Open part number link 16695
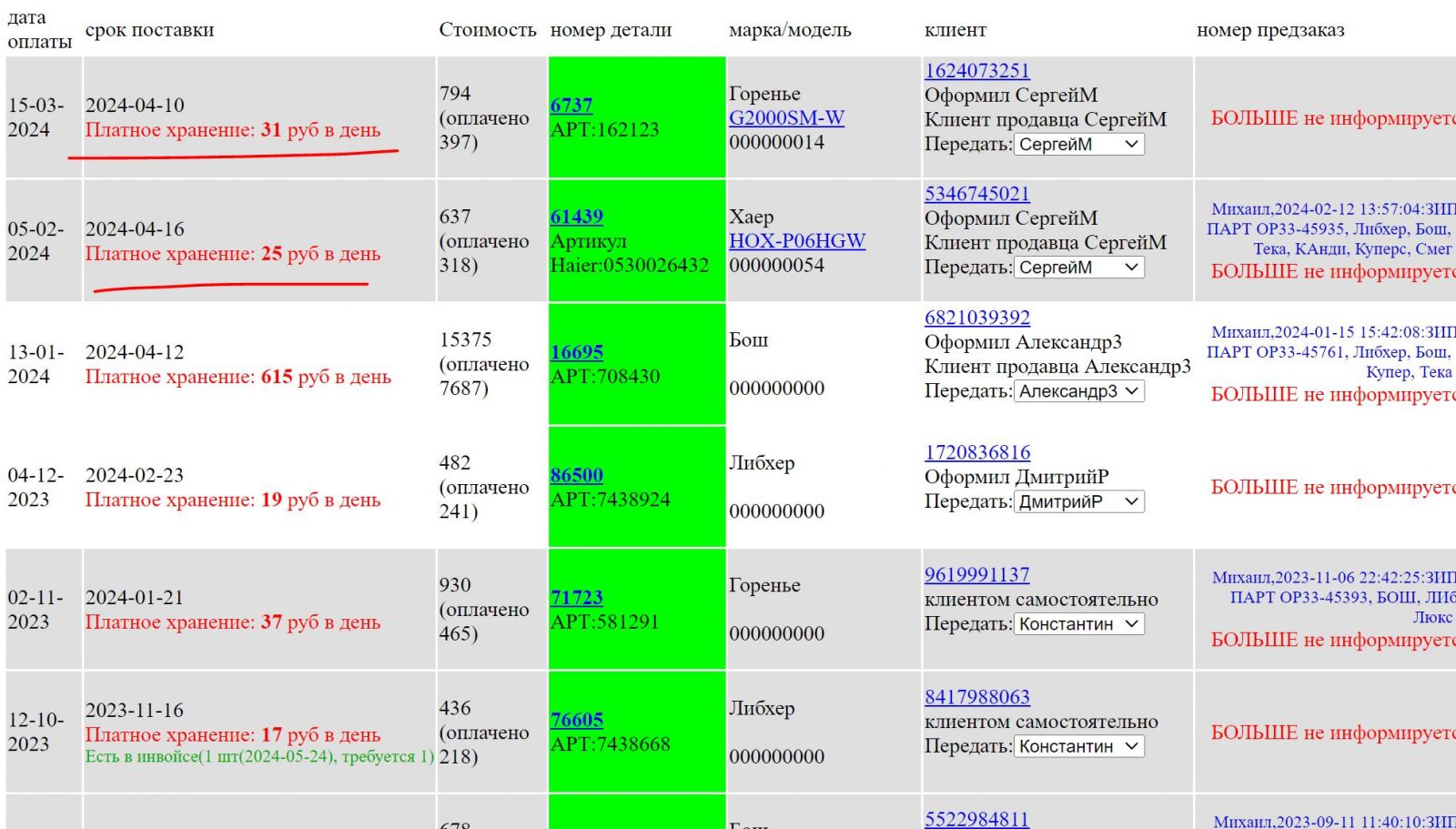This screenshot has width=1456, height=829. point(576,352)
